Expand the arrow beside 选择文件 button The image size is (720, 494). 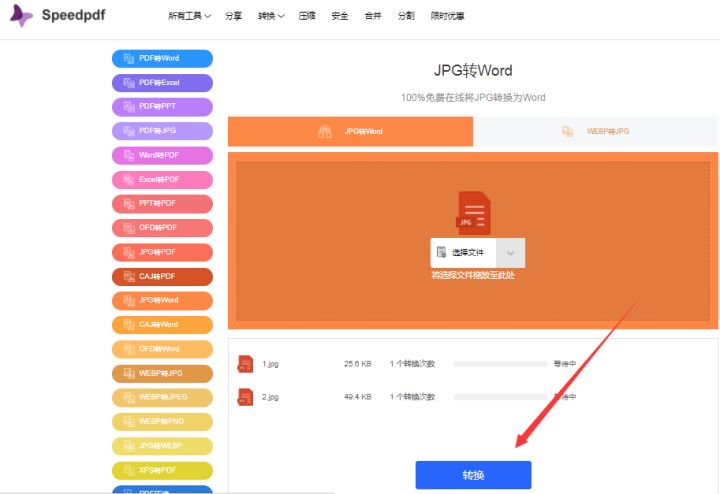pos(510,253)
